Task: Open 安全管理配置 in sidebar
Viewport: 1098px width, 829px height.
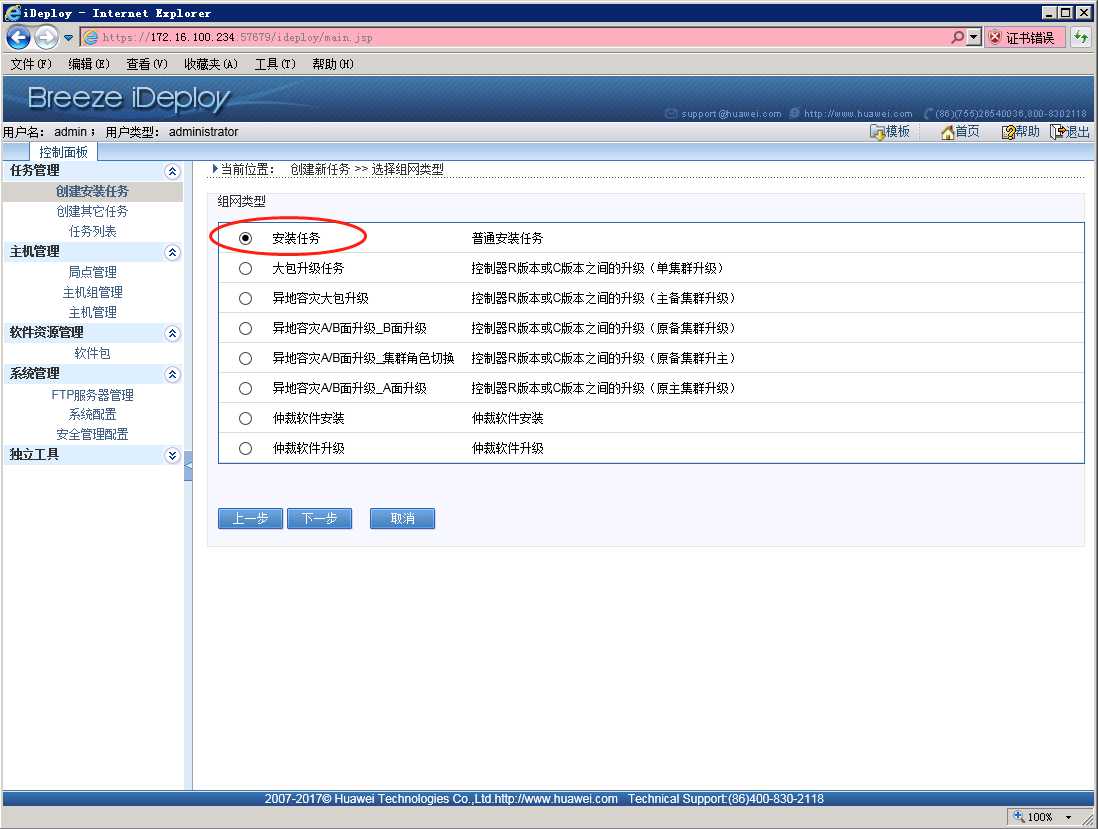Action: [x=92, y=434]
